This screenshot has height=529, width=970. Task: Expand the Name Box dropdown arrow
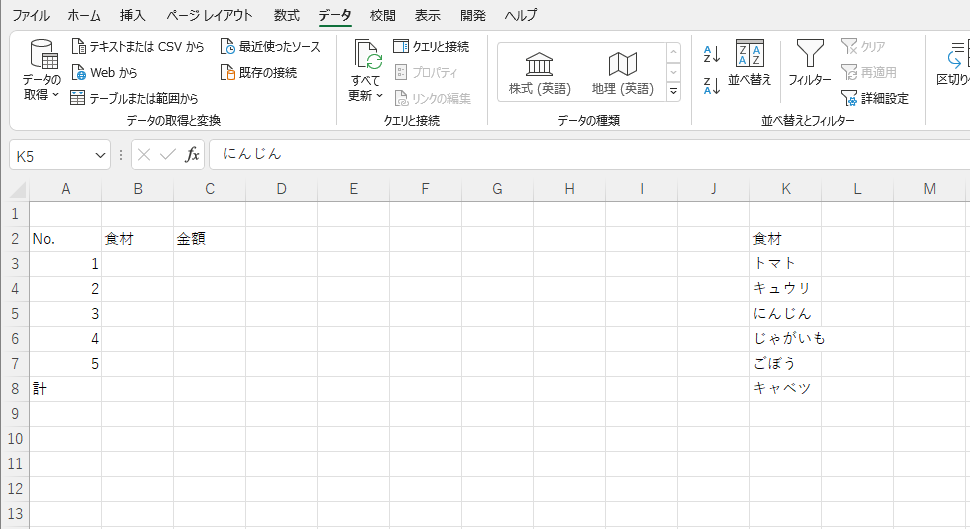click(x=100, y=155)
